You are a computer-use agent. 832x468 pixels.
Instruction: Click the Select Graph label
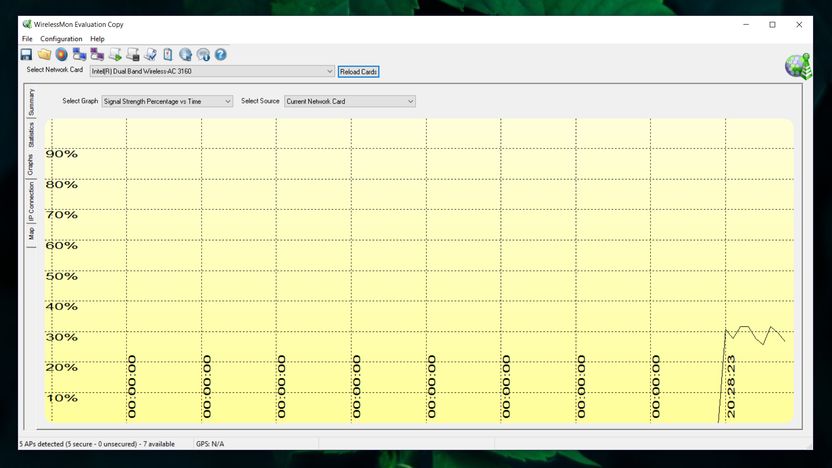pos(80,101)
